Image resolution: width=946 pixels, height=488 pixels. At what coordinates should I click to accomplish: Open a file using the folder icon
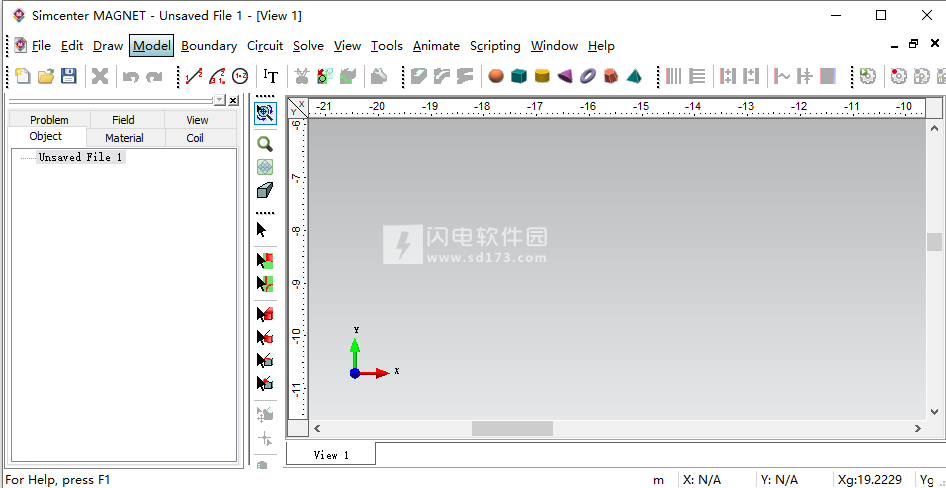[46, 76]
